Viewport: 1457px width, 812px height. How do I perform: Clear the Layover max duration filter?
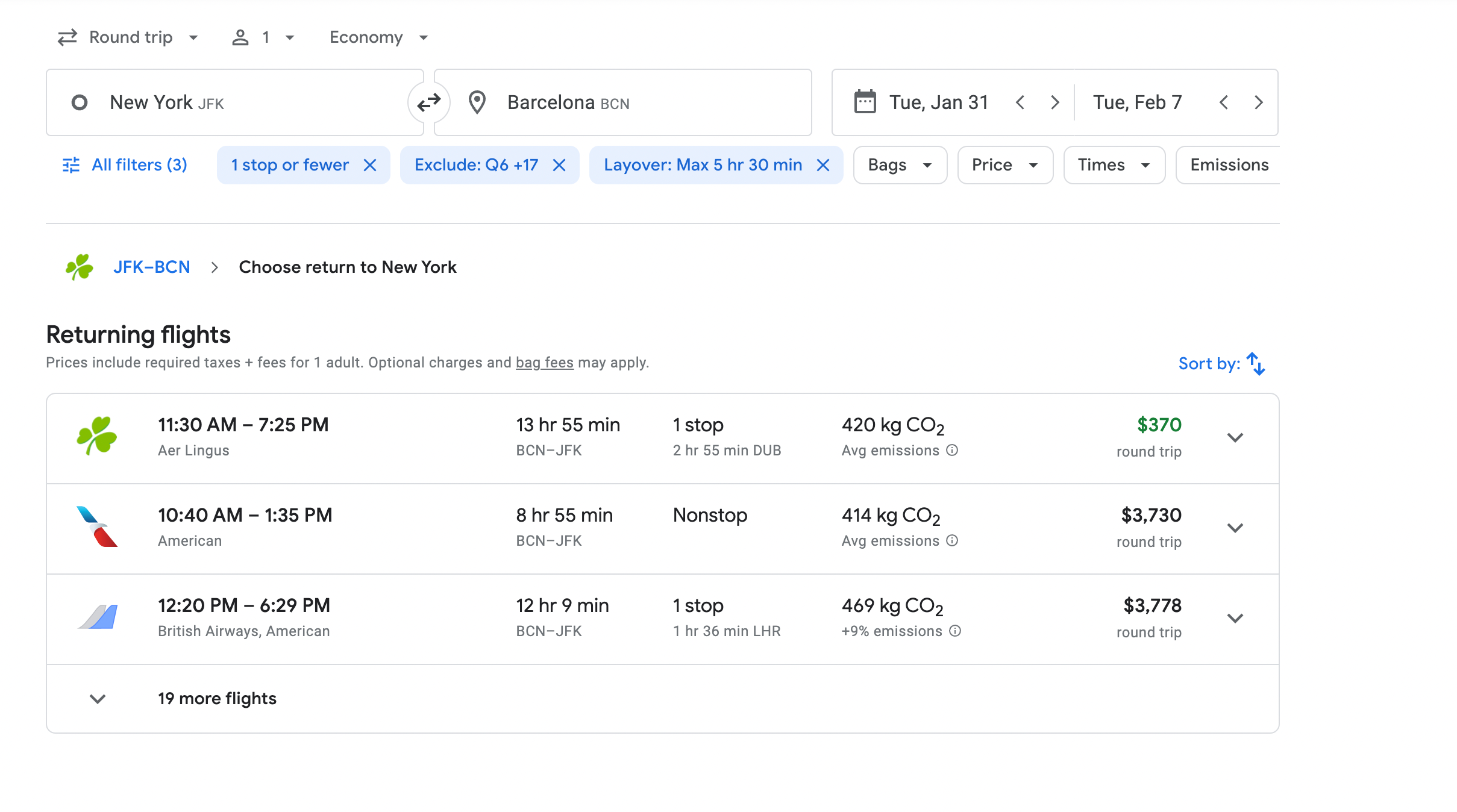click(823, 165)
